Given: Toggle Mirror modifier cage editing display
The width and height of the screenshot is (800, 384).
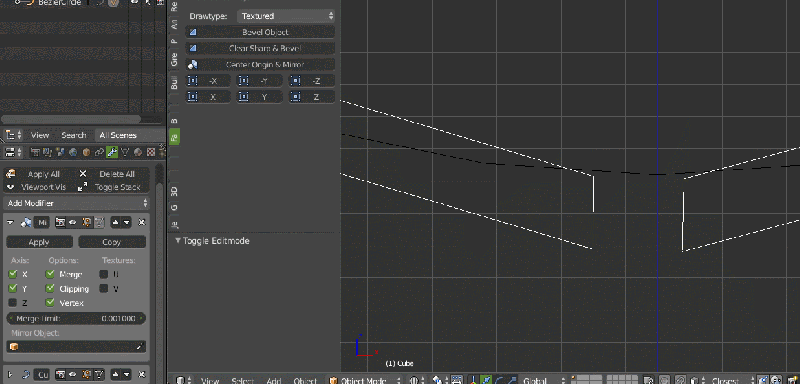Looking at the screenshot, I should 99,222.
